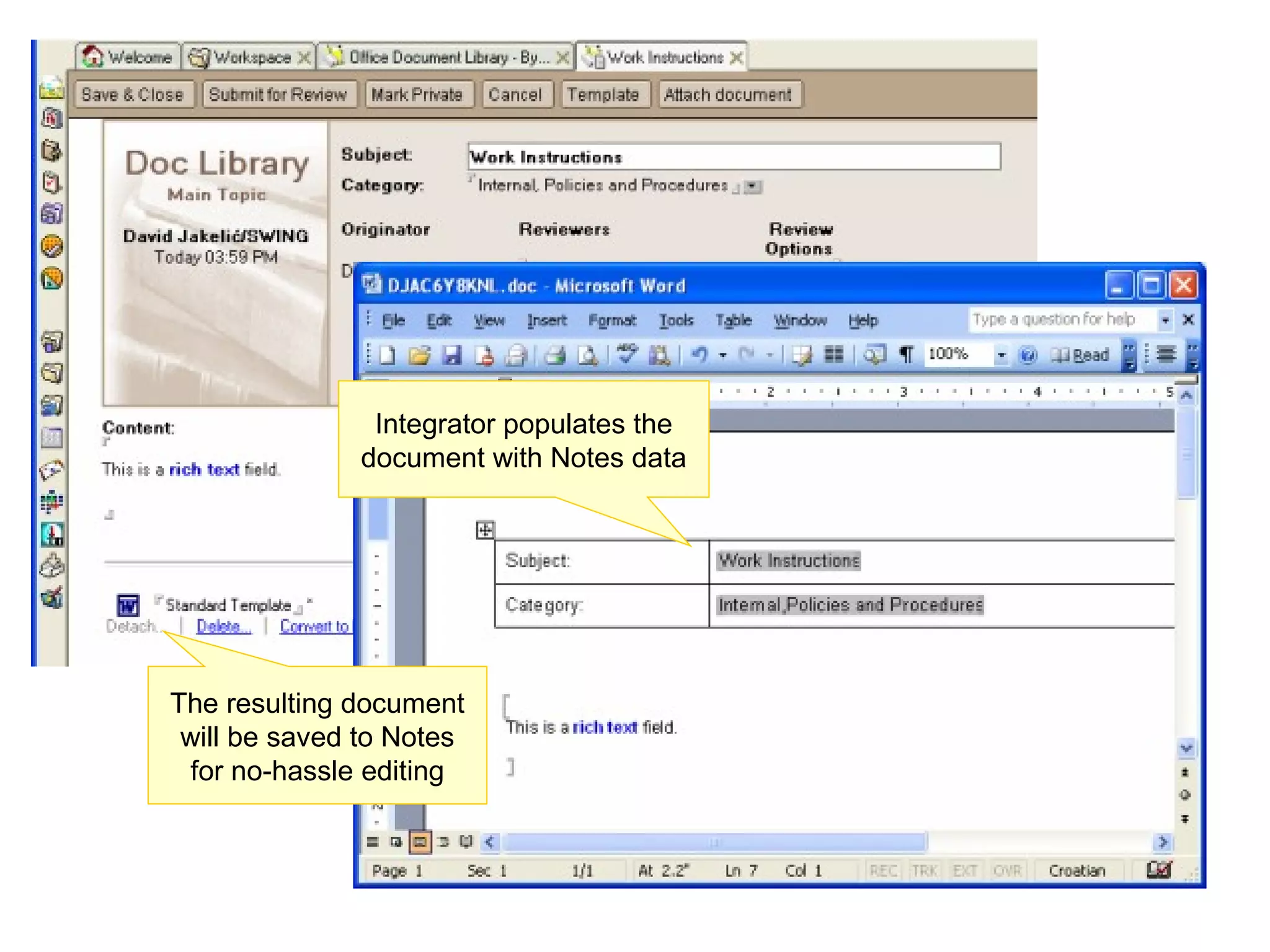
Task: Click the text alignment icon on Formatting toolbar
Action: 1166,355
